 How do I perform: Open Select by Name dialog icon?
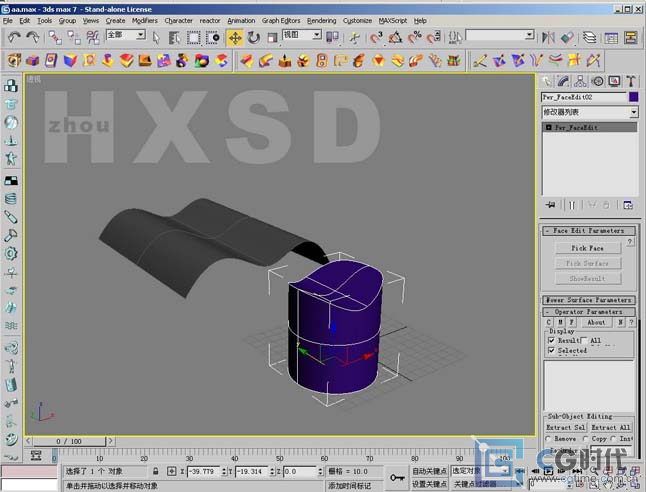point(175,37)
